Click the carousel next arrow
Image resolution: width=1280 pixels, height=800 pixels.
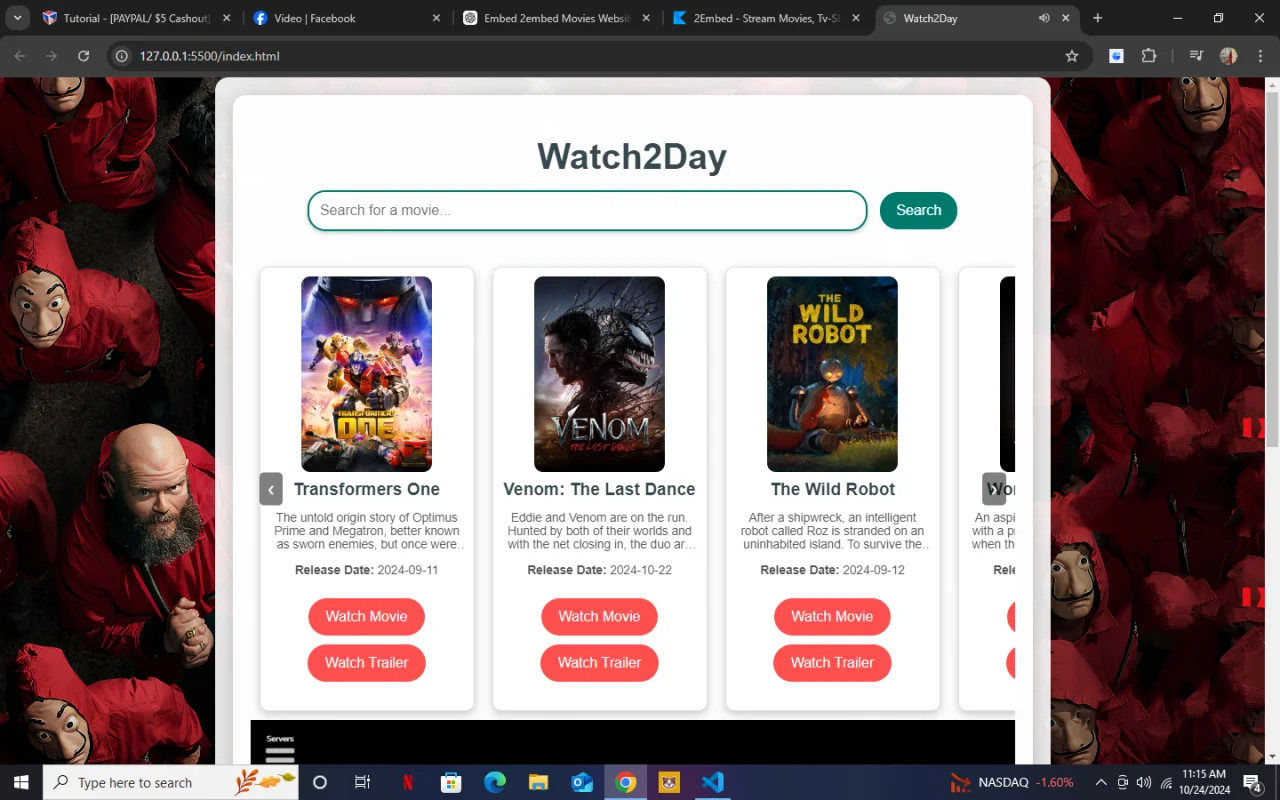click(x=993, y=489)
